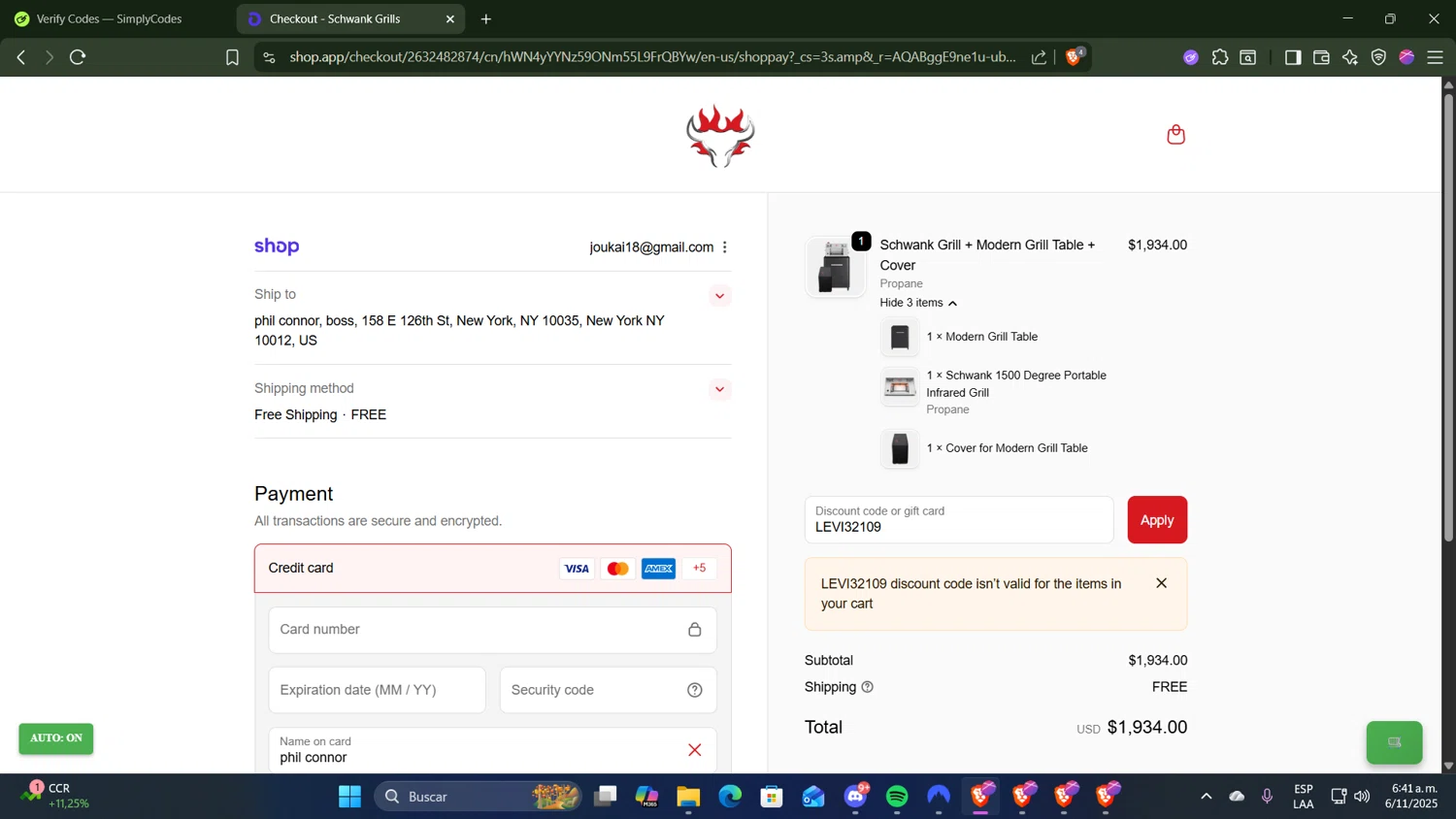The height and width of the screenshot is (819, 1456).
Task: Open Brave Shields icon
Action: [1074, 56]
